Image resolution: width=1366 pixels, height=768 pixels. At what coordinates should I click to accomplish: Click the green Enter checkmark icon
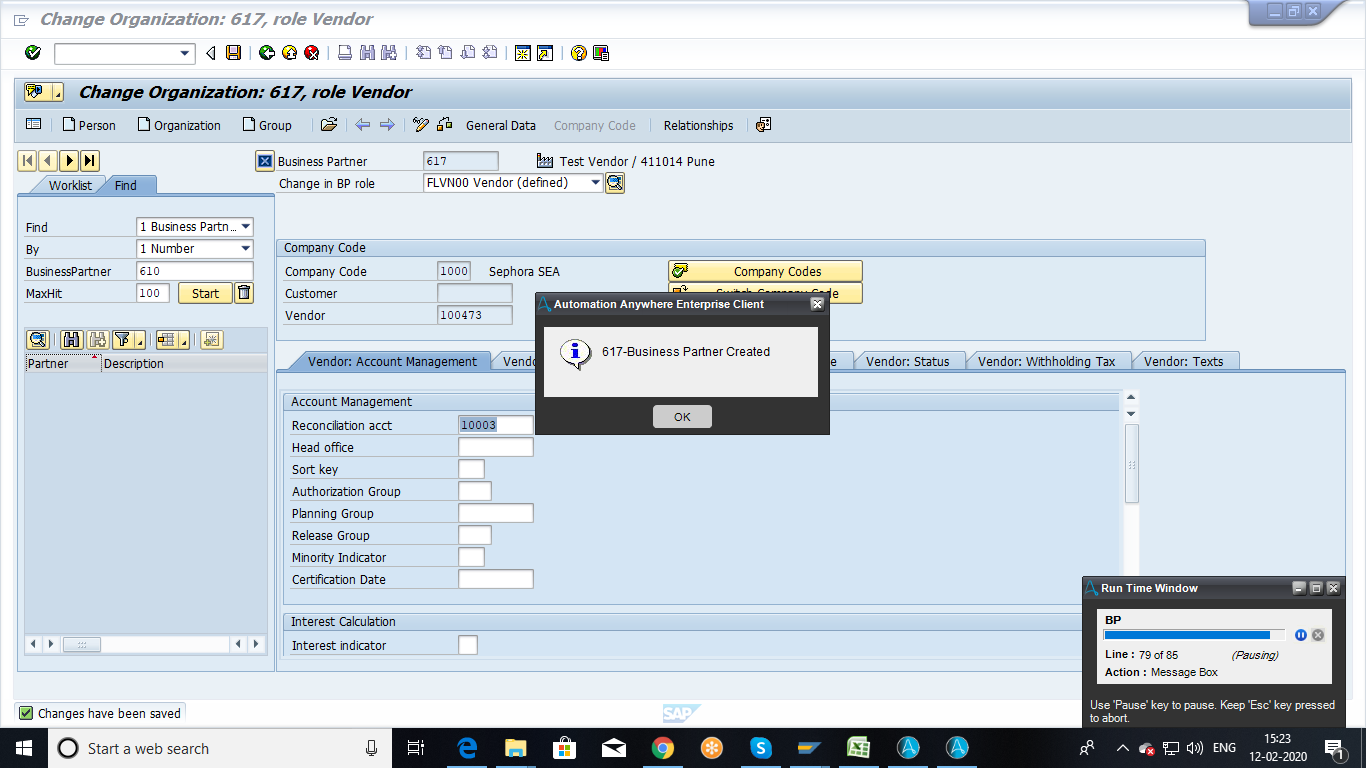coord(33,53)
